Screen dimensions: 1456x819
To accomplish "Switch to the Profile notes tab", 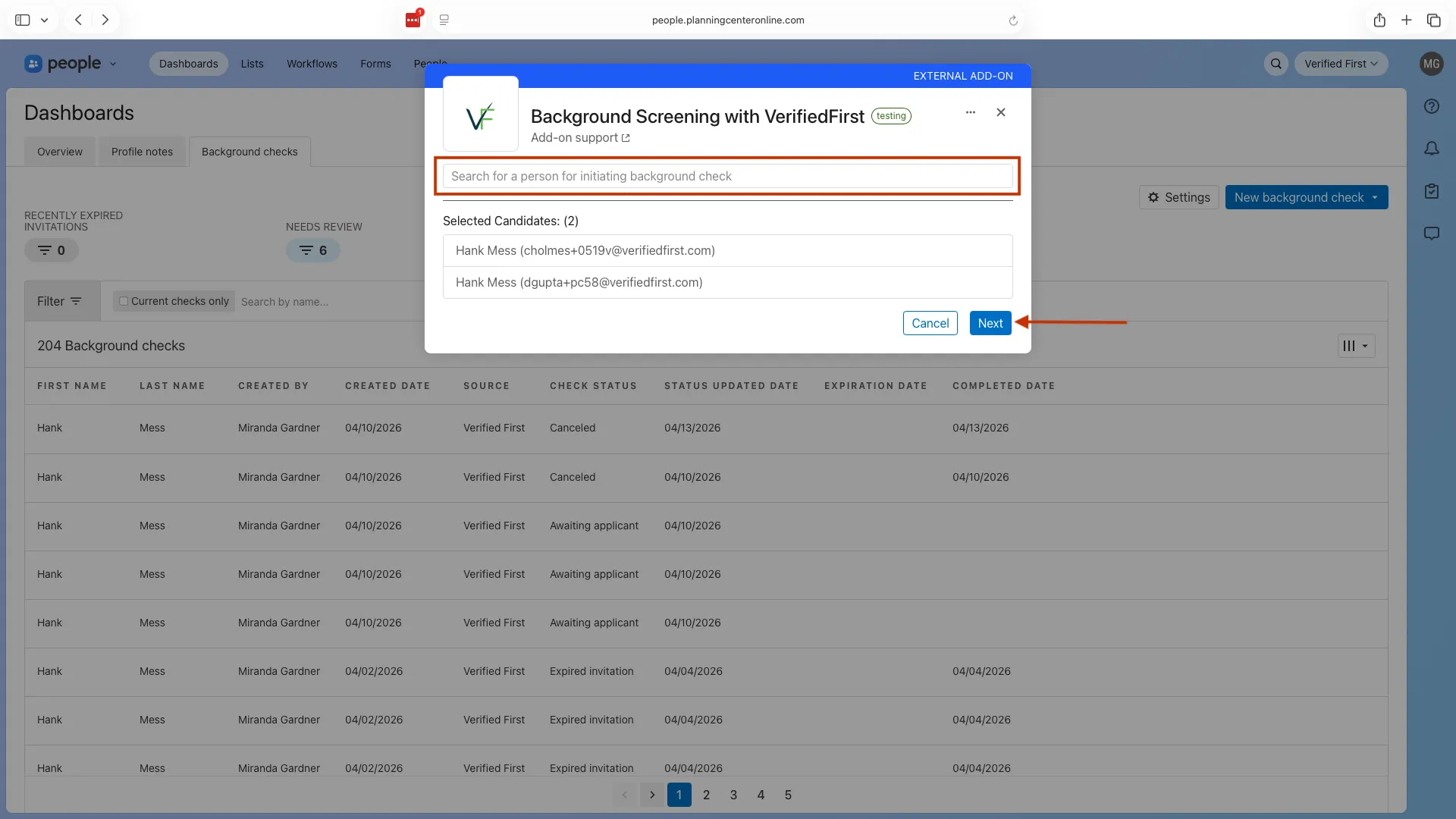I will (142, 152).
